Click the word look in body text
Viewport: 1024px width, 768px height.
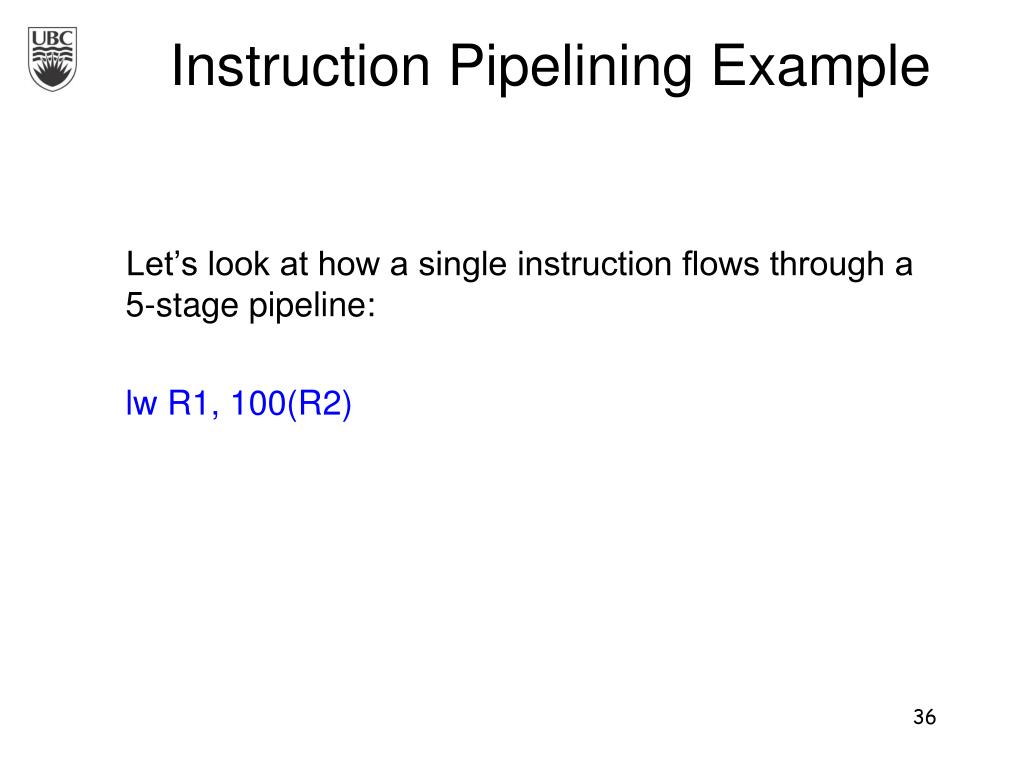click(238, 264)
